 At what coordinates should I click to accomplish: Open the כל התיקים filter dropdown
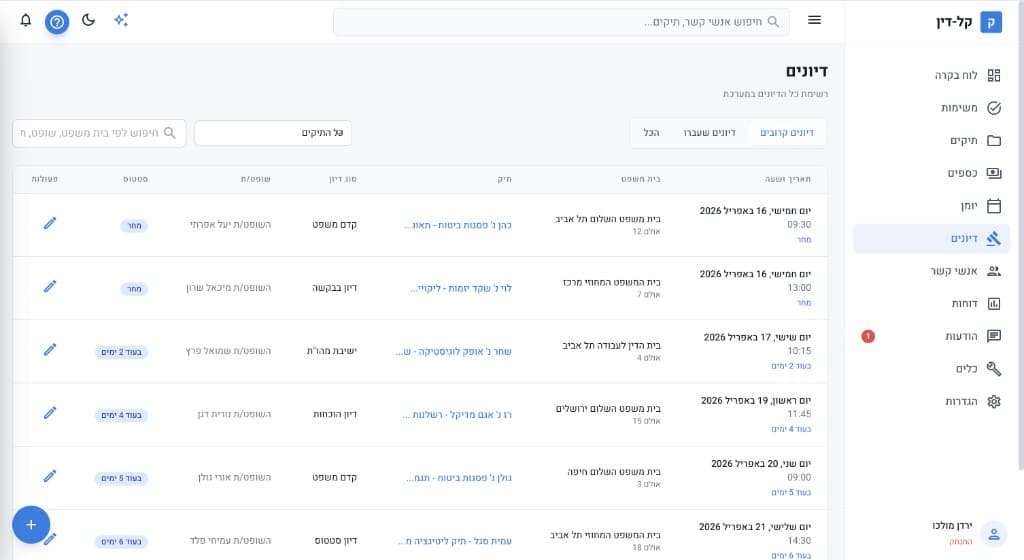pyautogui.click(x=273, y=133)
